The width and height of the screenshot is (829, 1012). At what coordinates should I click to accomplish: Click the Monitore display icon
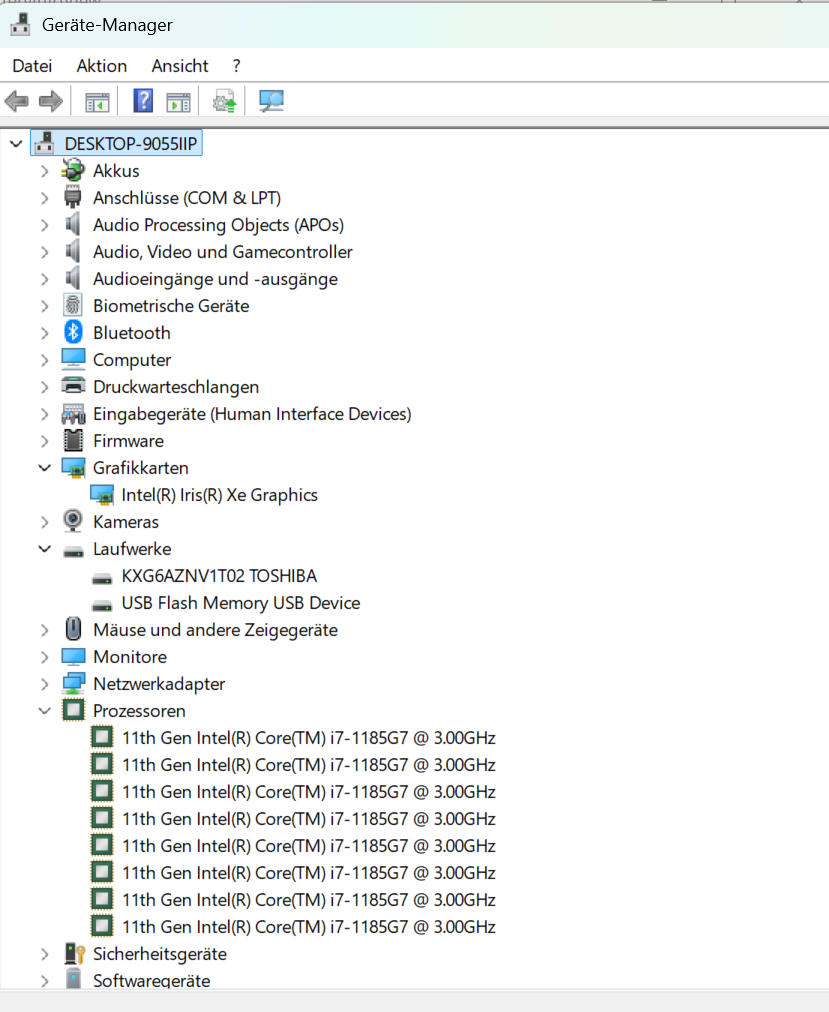click(x=73, y=656)
